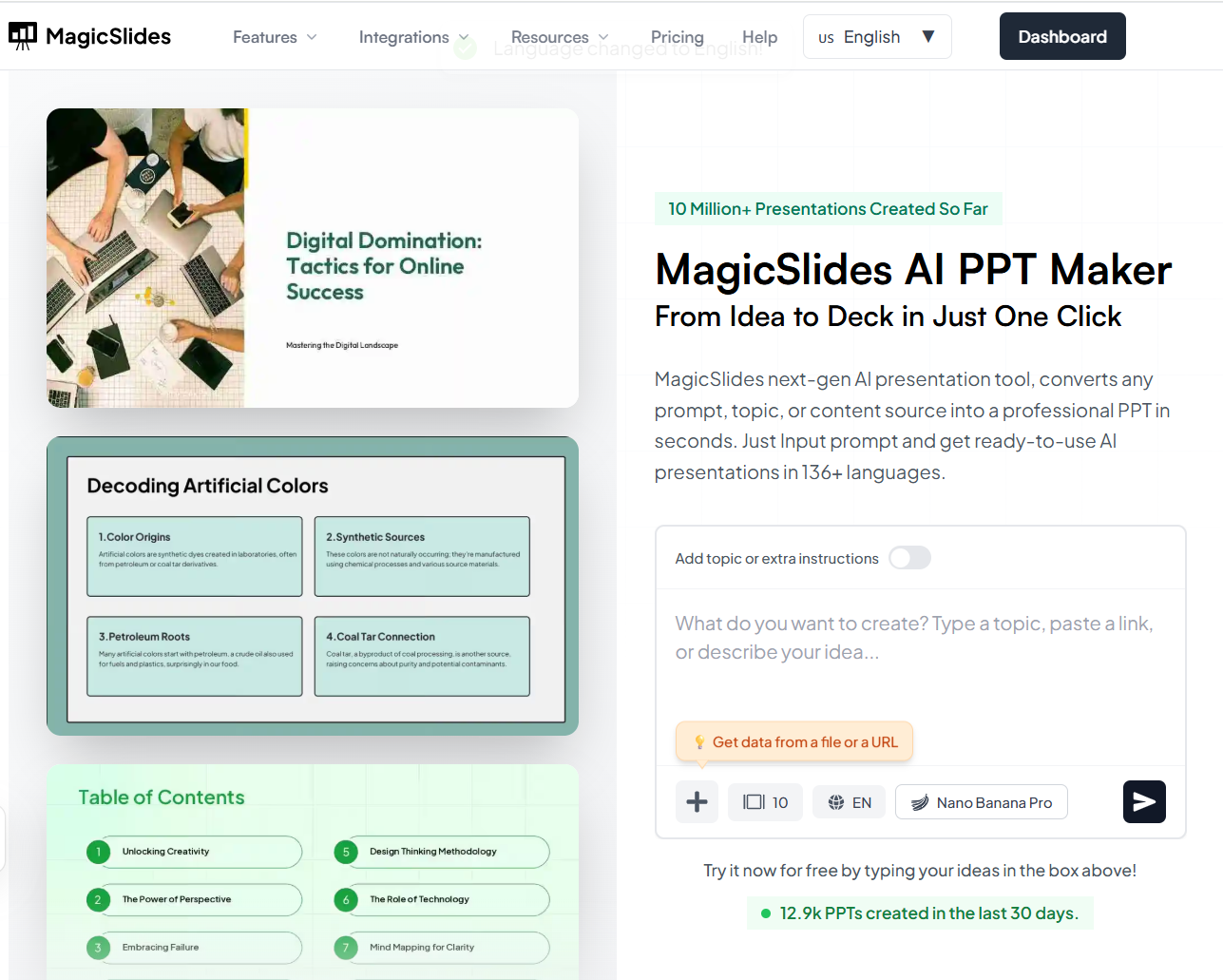
Task: Click the 'Mastering the Digital Landscape' subtitle
Action: 342,345
